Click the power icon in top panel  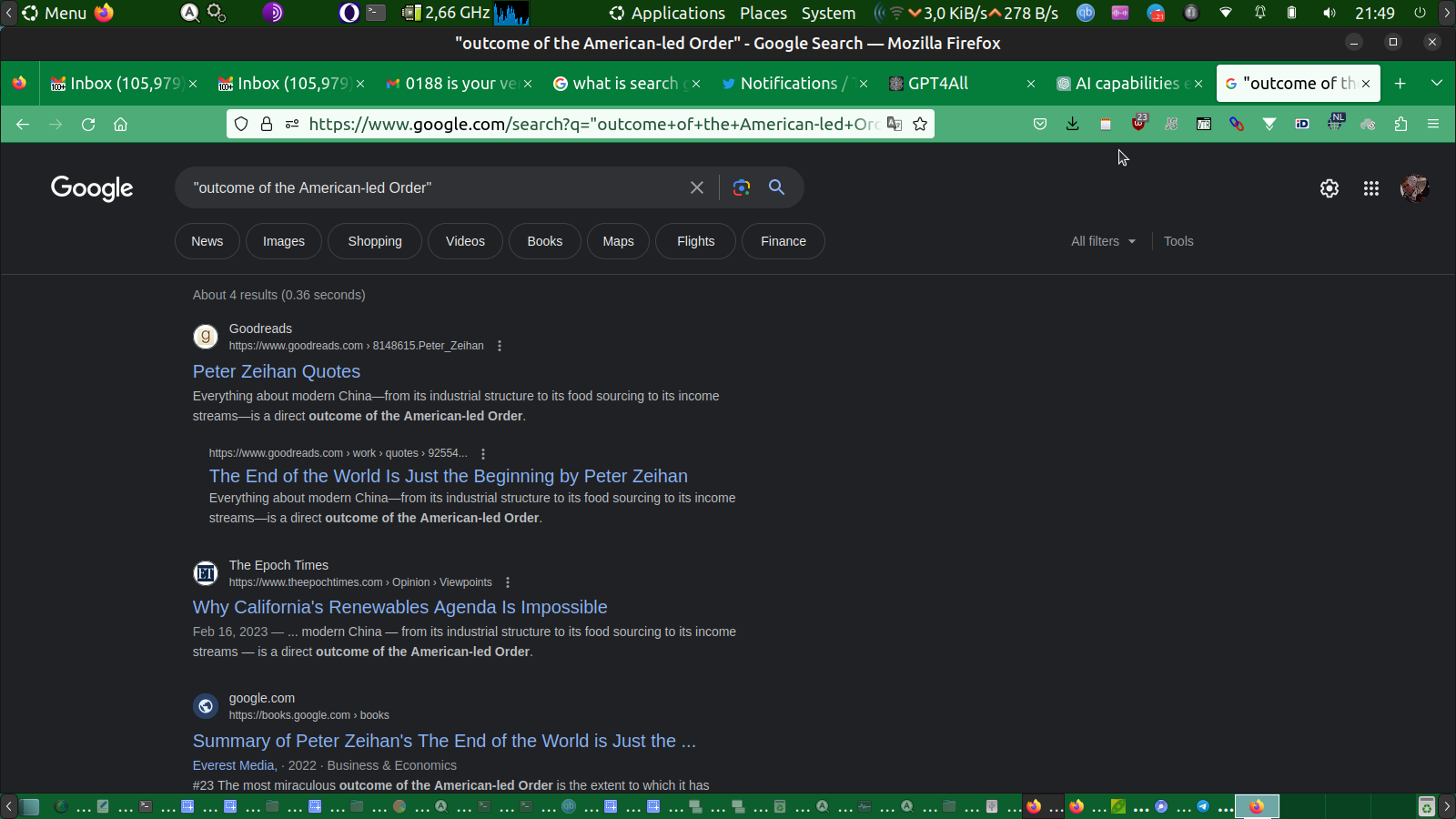click(1420, 13)
